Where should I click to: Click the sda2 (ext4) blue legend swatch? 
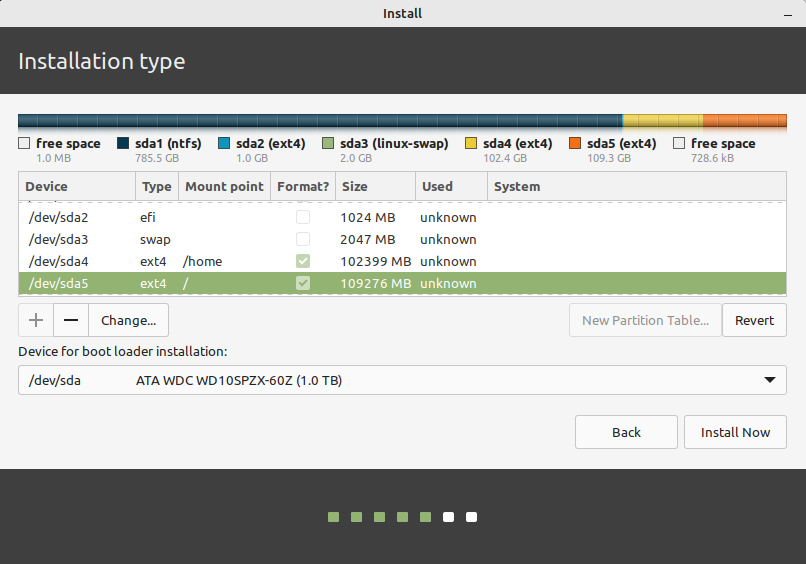point(224,143)
